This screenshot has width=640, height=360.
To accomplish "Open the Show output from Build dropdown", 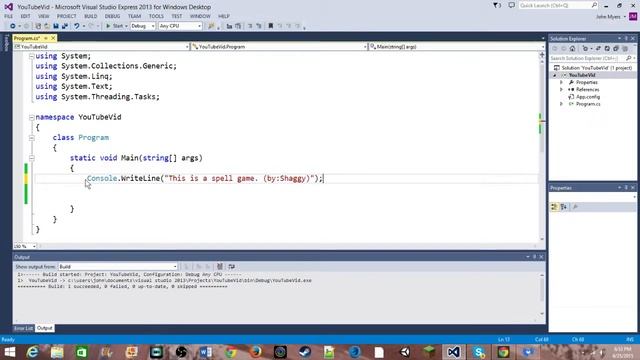I will click(x=118, y=267).
